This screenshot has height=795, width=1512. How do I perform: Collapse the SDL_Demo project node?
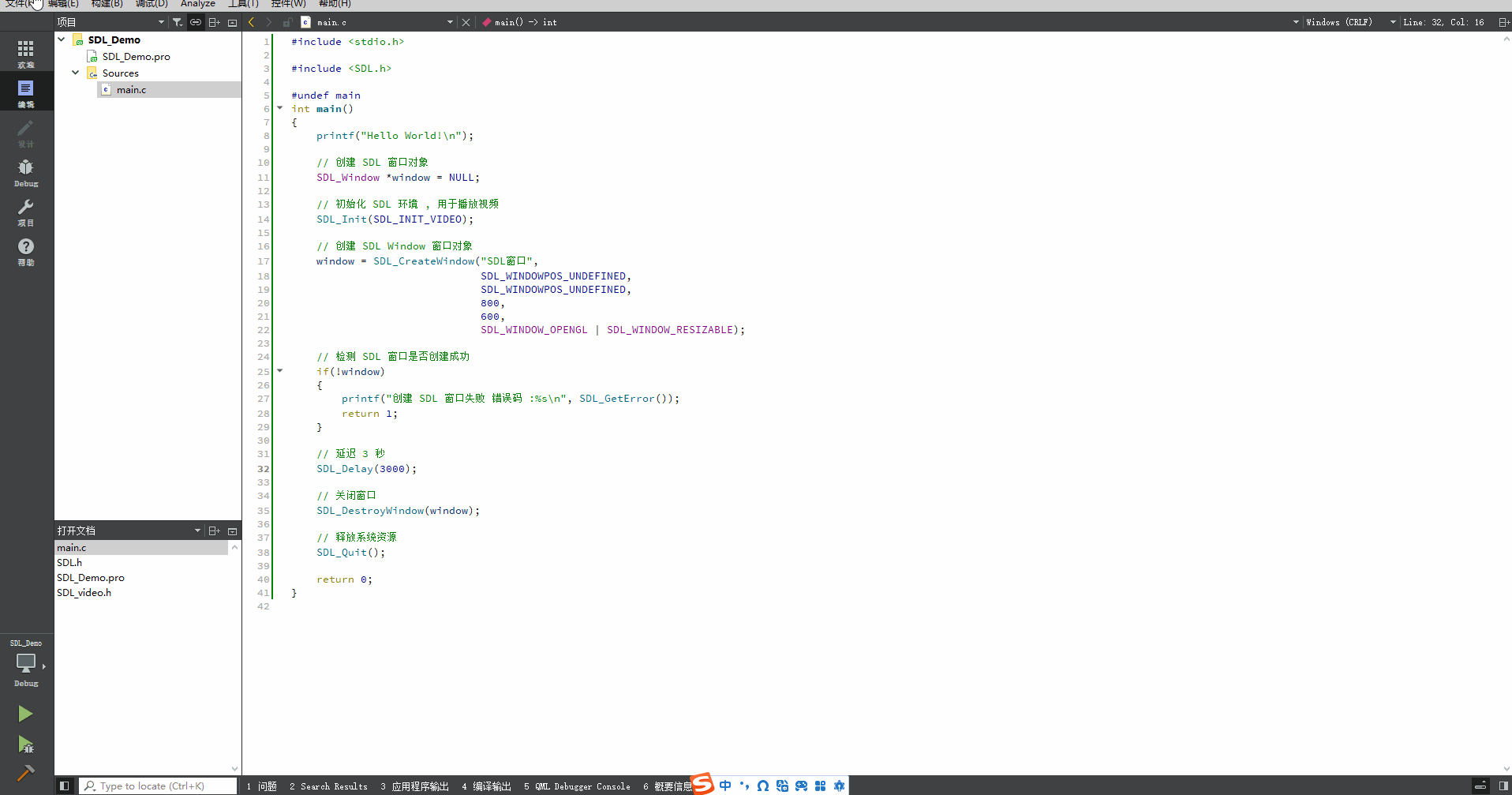[62, 39]
